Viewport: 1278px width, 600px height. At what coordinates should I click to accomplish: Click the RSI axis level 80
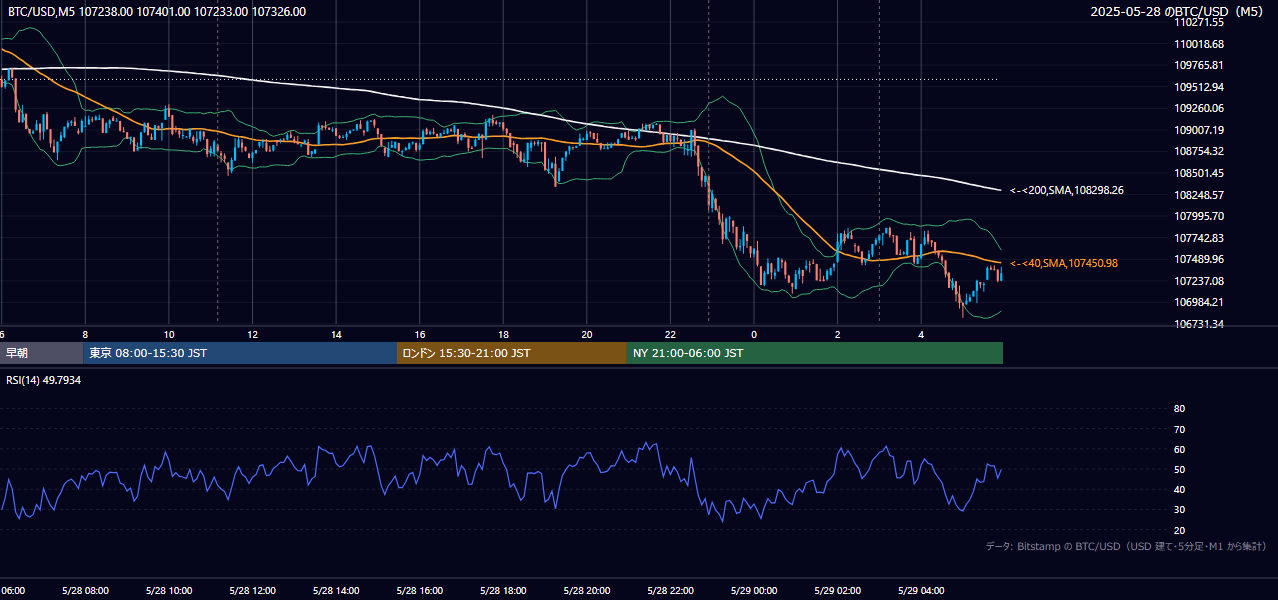click(1179, 409)
